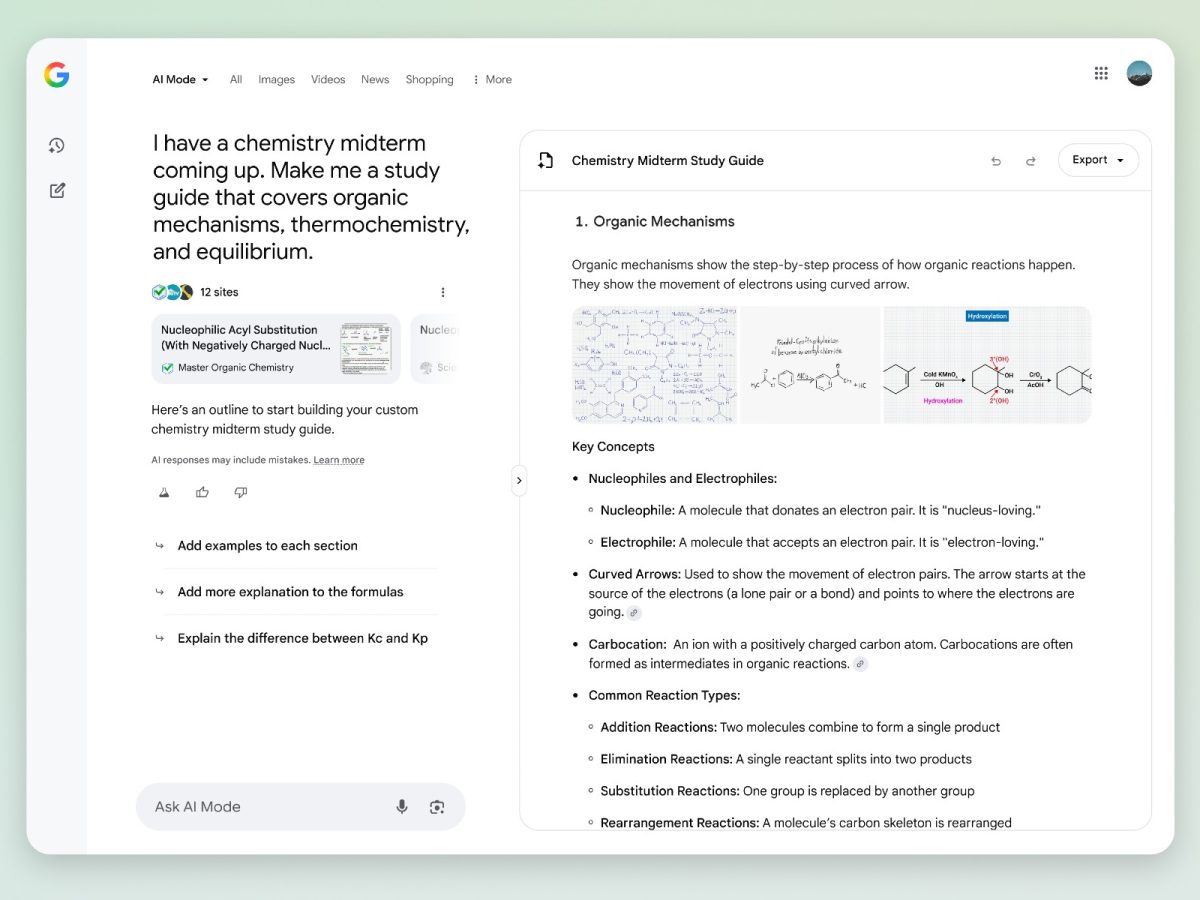Click the 1. Organic Mechanisms heading
The image size is (1200, 900).
[x=655, y=222]
